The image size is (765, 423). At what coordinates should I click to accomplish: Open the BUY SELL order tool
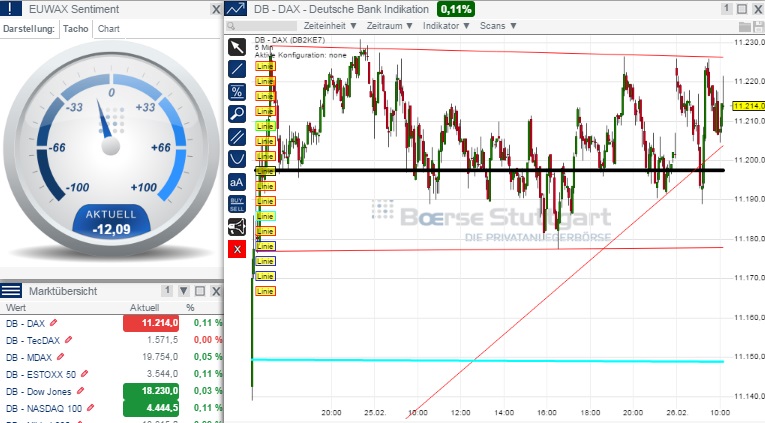coord(237,204)
